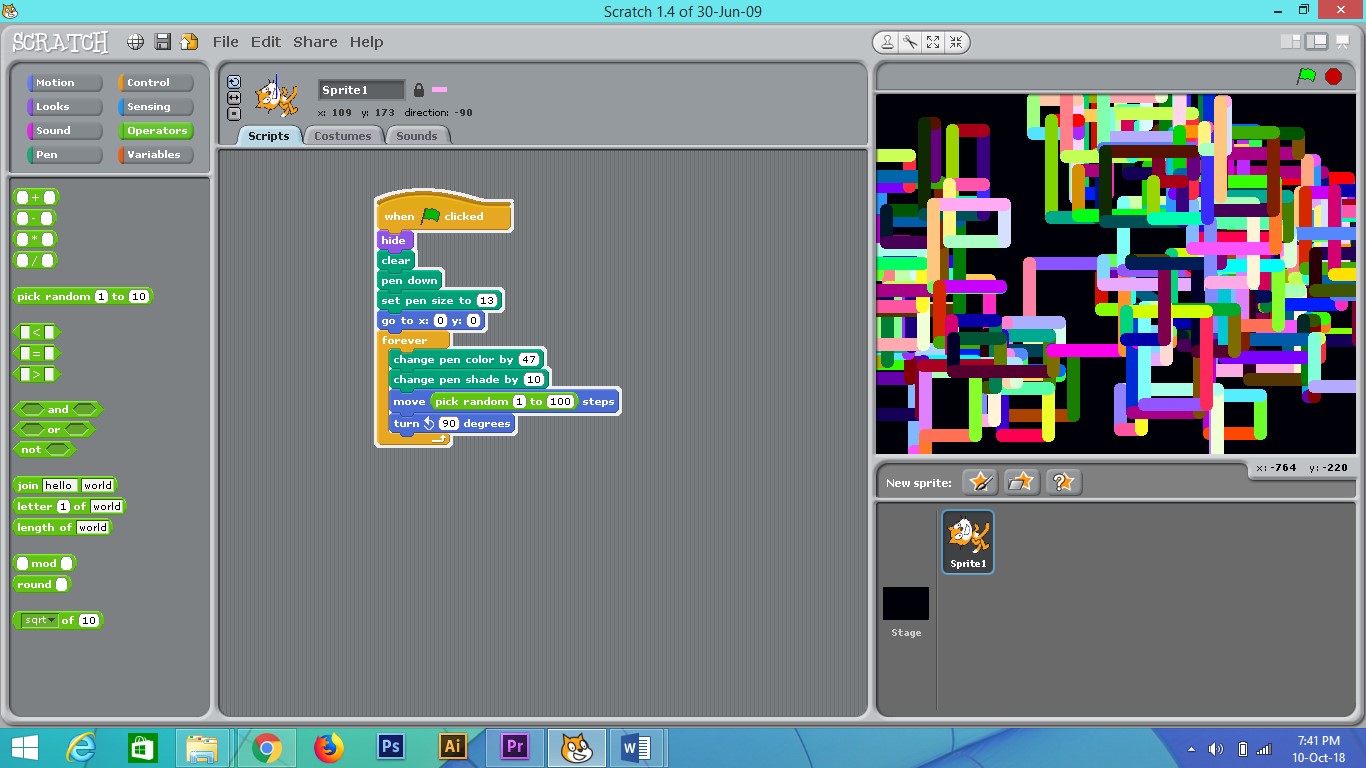The image size is (1366, 768).
Task: Select the duplicate stamp tool
Action: click(x=887, y=42)
